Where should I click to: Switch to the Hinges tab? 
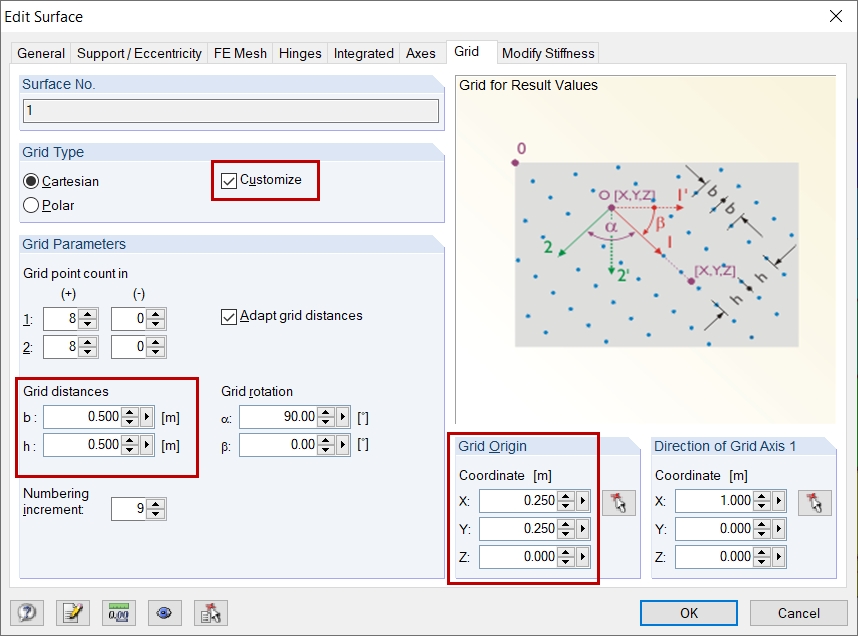[x=300, y=53]
